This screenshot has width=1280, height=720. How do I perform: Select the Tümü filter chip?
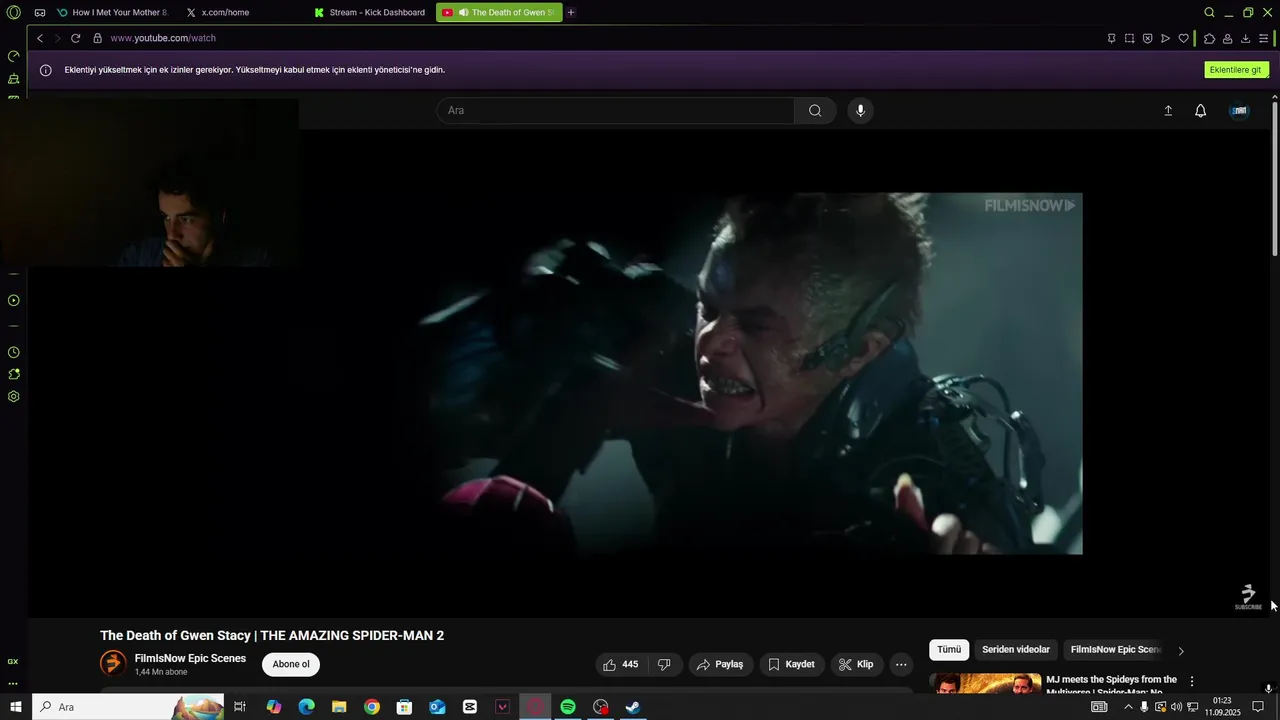pos(949,650)
